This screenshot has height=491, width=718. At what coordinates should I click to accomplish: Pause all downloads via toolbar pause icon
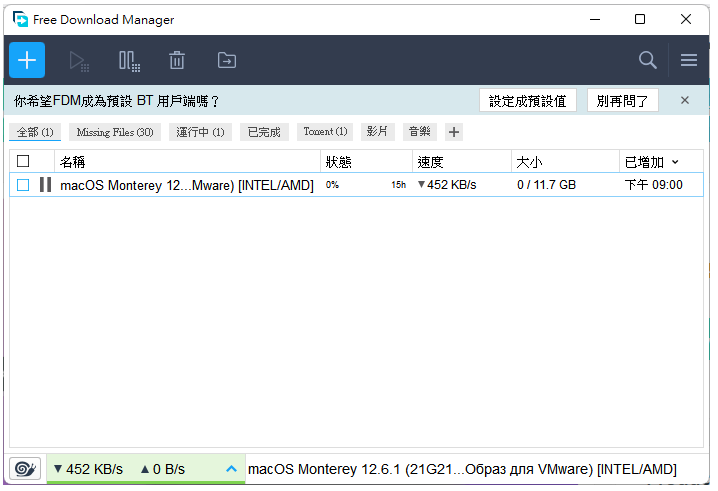pyautogui.click(x=129, y=61)
